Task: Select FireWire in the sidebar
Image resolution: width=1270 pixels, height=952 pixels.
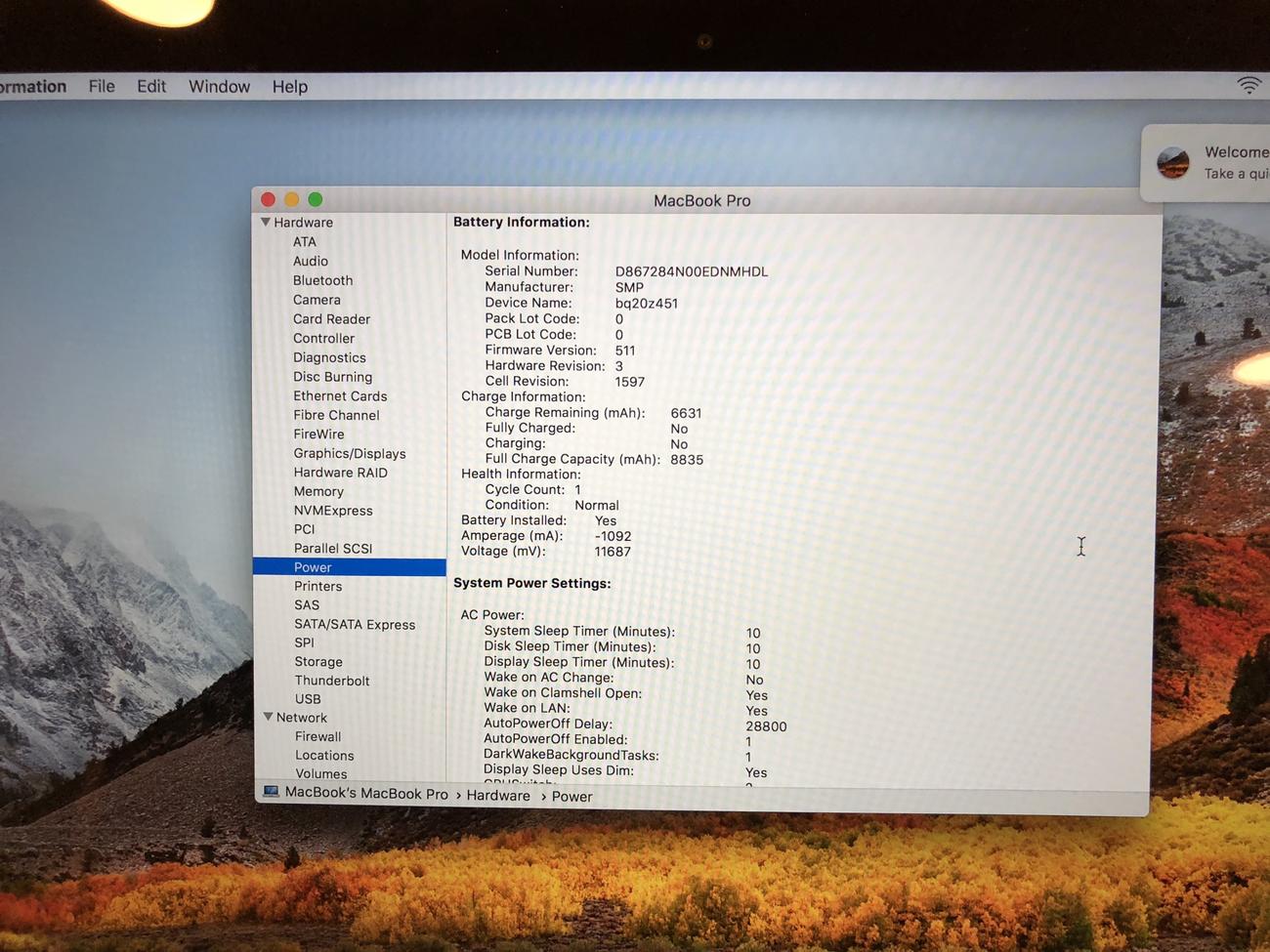Action: [318, 435]
